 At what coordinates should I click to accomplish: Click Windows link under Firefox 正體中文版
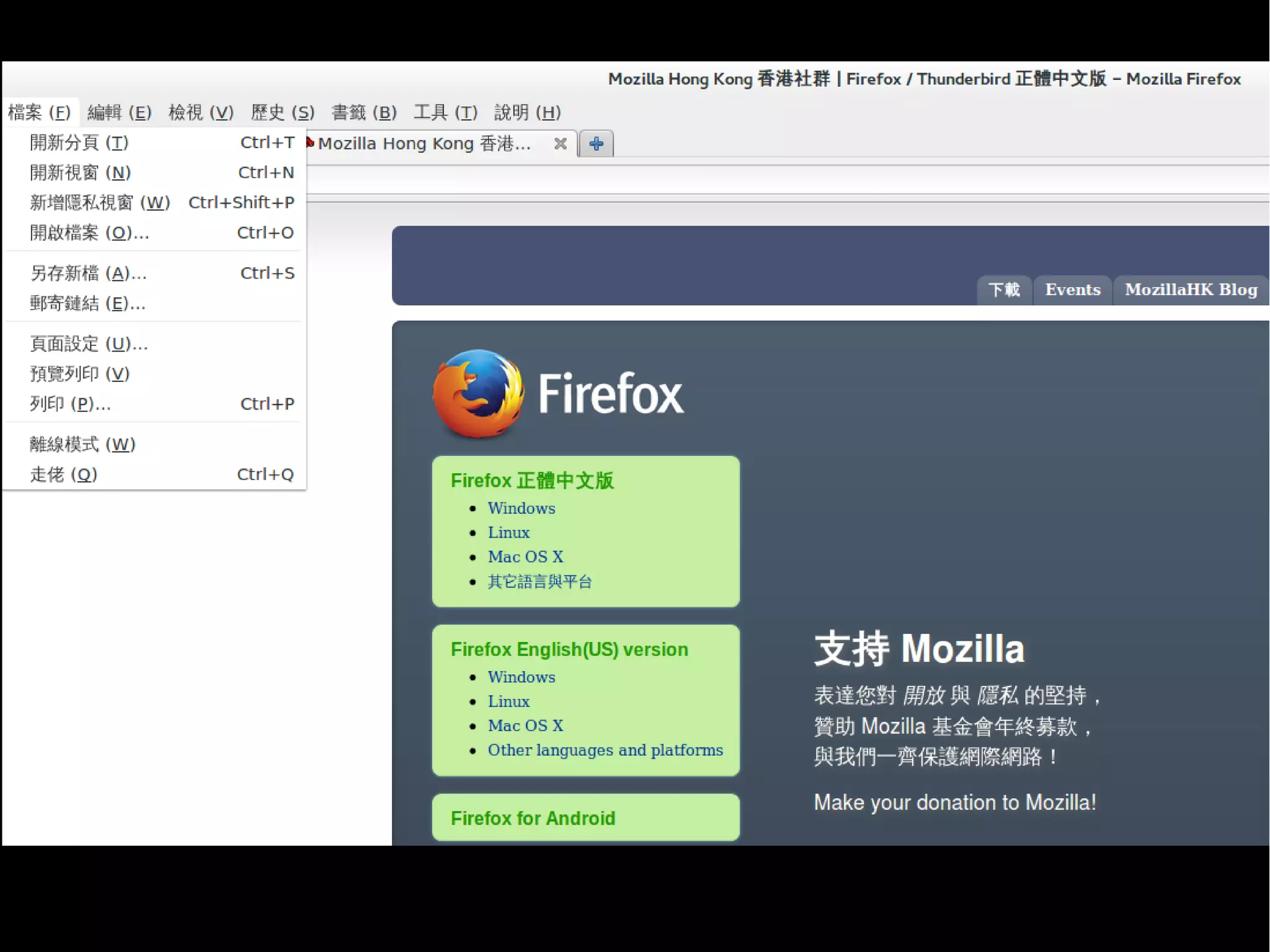(522, 508)
